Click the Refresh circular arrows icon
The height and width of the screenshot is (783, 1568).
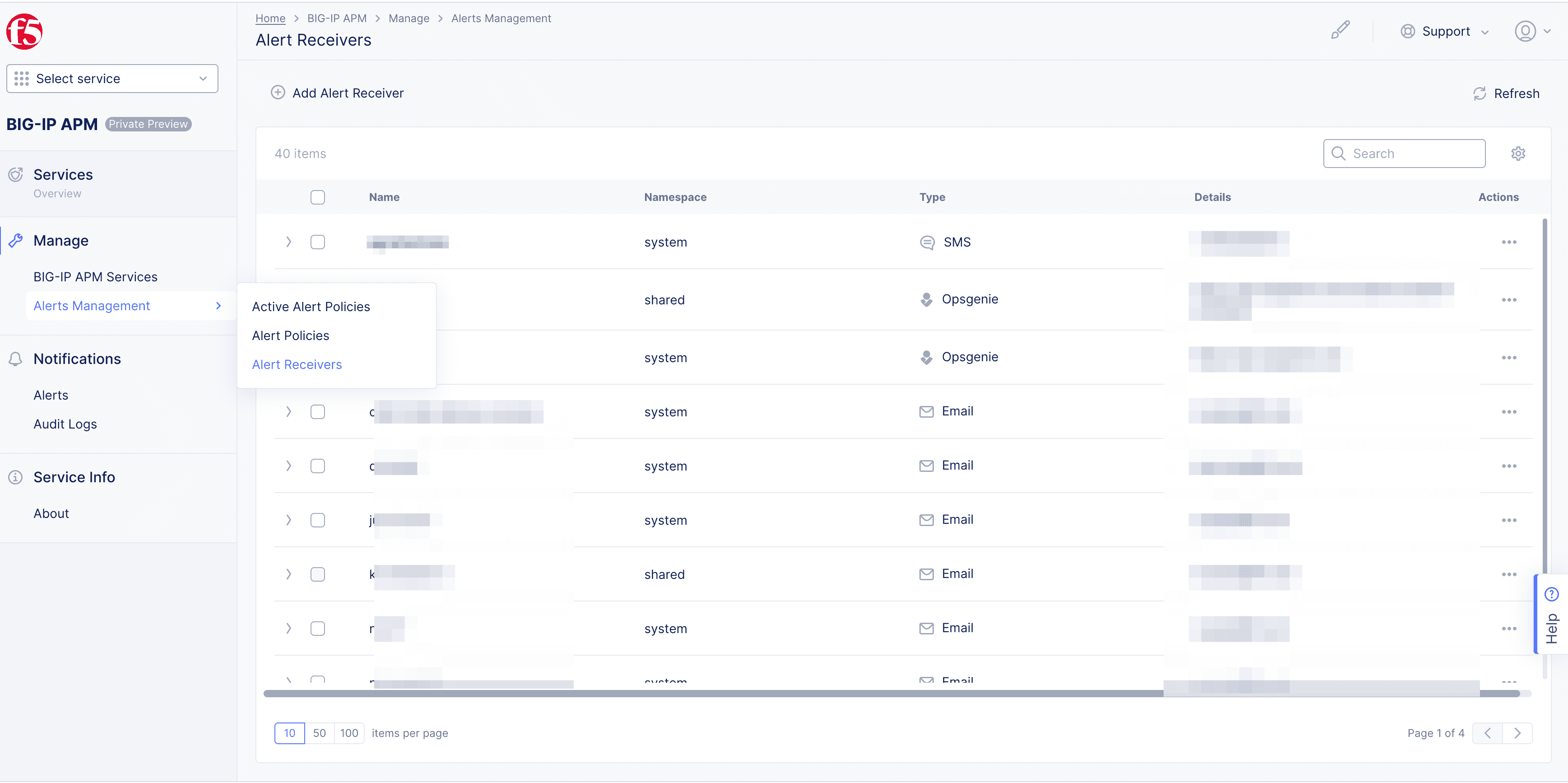pyautogui.click(x=1479, y=93)
